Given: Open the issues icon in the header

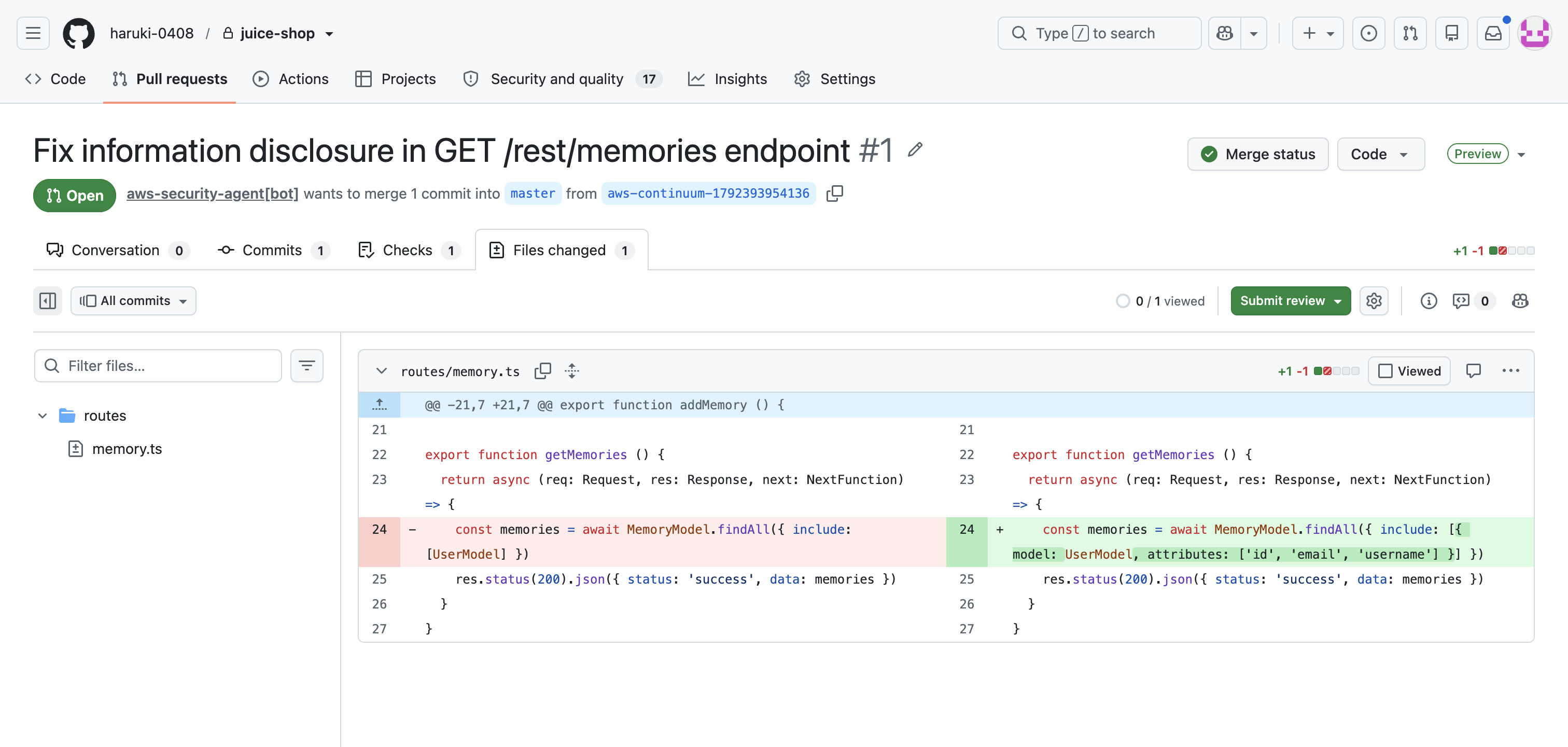Looking at the screenshot, I should [x=1368, y=33].
